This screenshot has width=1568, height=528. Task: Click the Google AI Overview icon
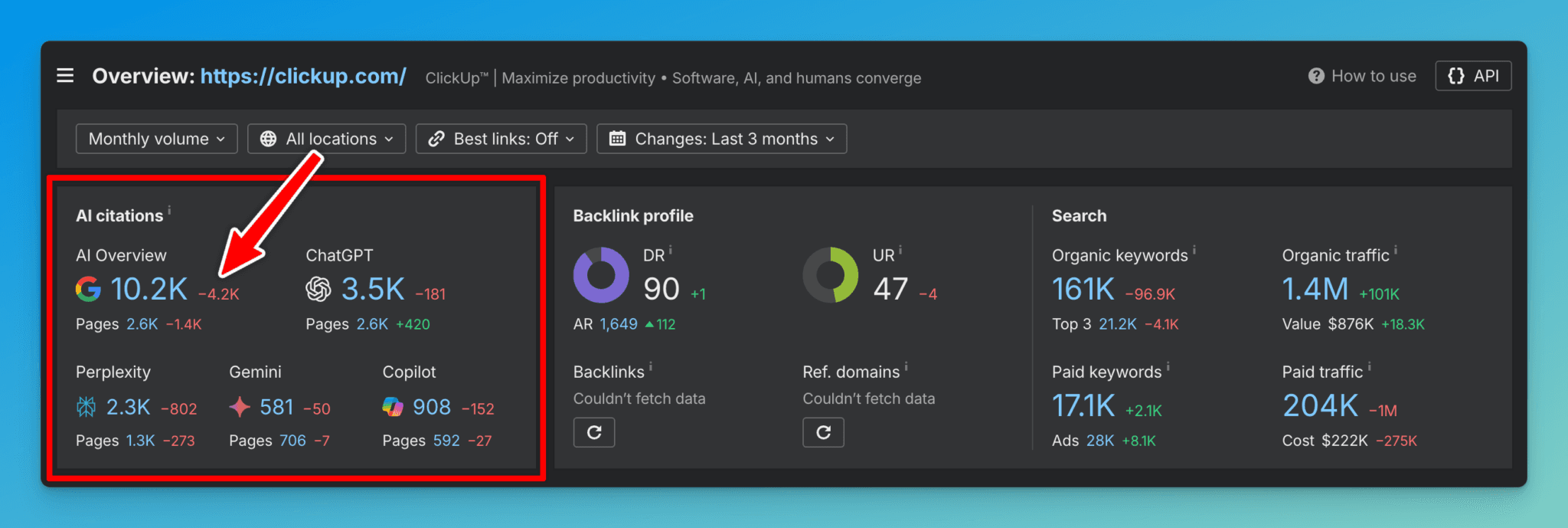coord(88,289)
